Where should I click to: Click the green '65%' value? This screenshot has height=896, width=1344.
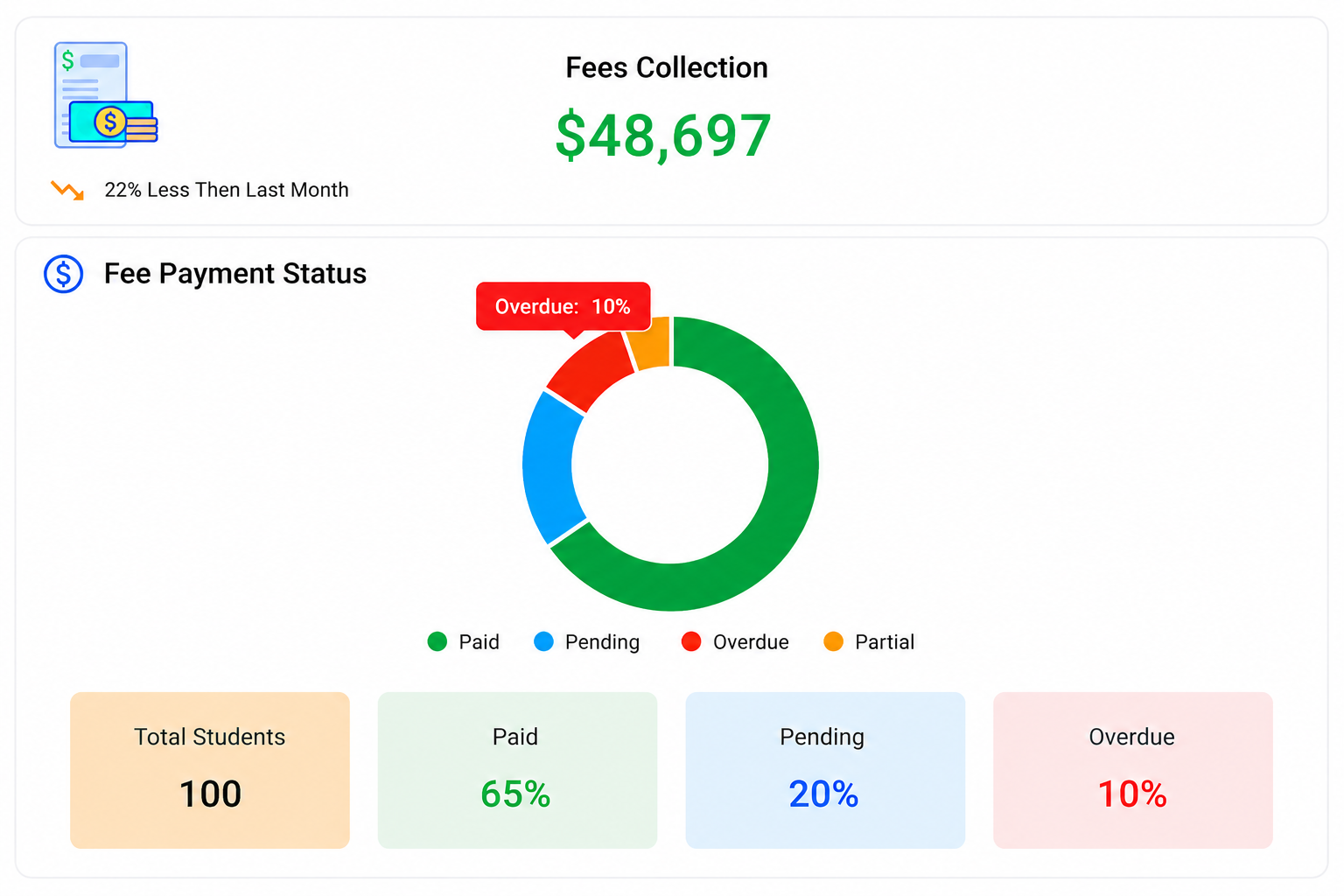[x=515, y=794]
